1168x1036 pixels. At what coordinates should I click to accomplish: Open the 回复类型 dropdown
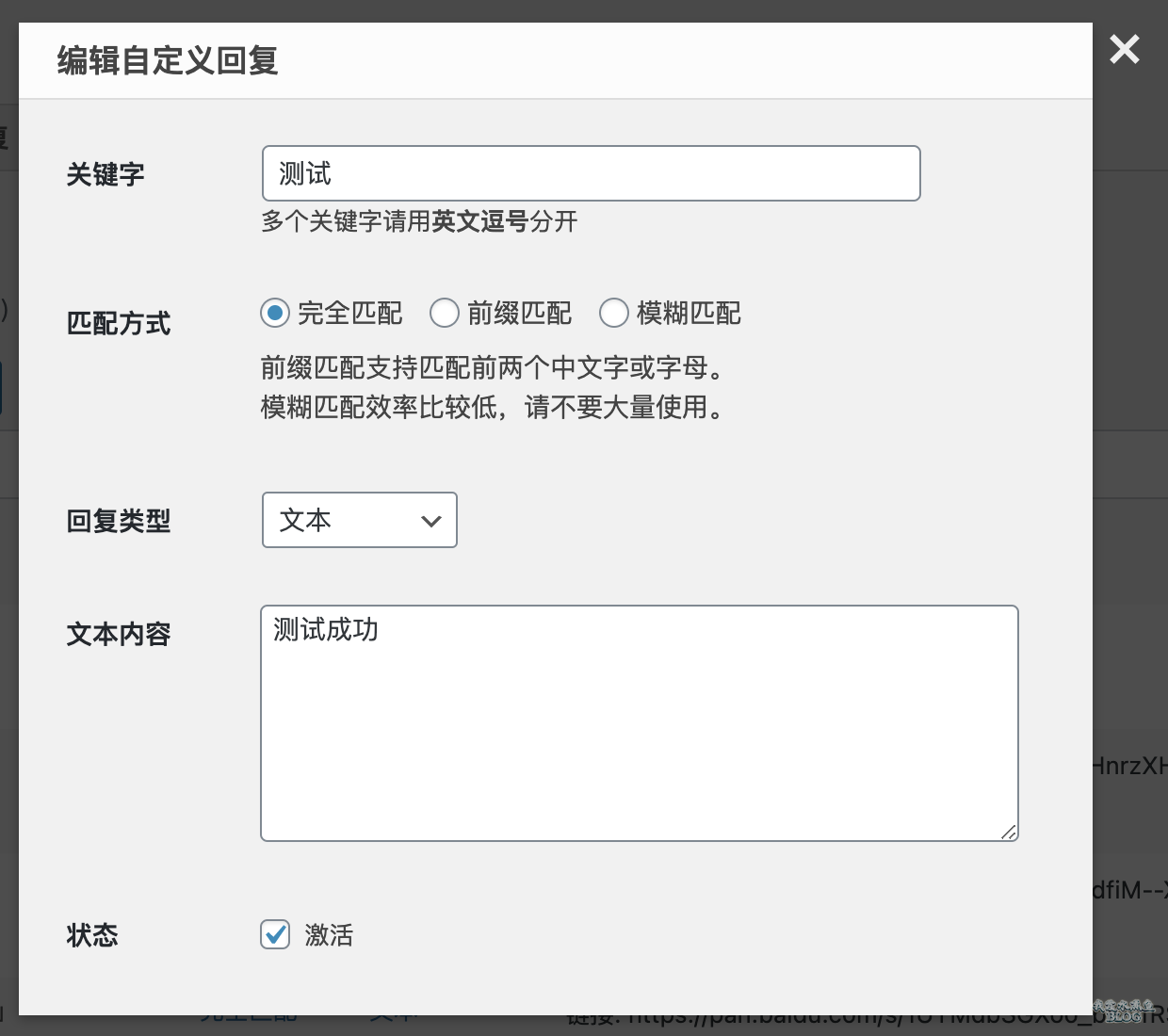(359, 520)
